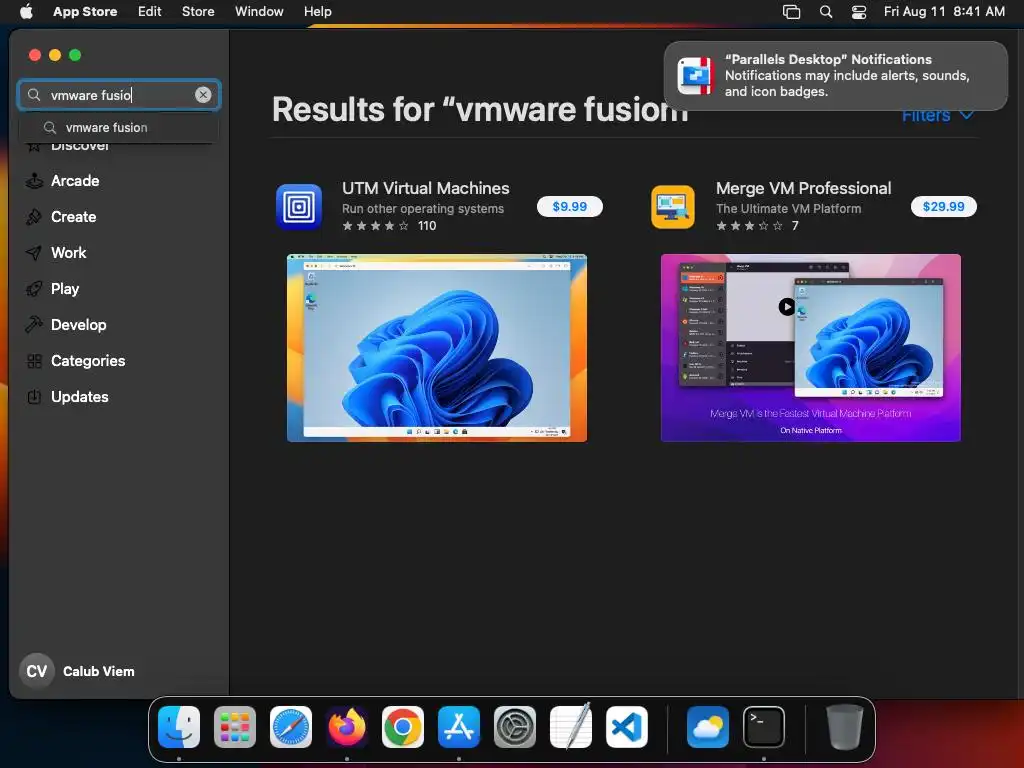Image resolution: width=1024 pixels, height=768 pixels.
Task: Click the Parallels Desktop notification banner
Action: coord(836,76)
